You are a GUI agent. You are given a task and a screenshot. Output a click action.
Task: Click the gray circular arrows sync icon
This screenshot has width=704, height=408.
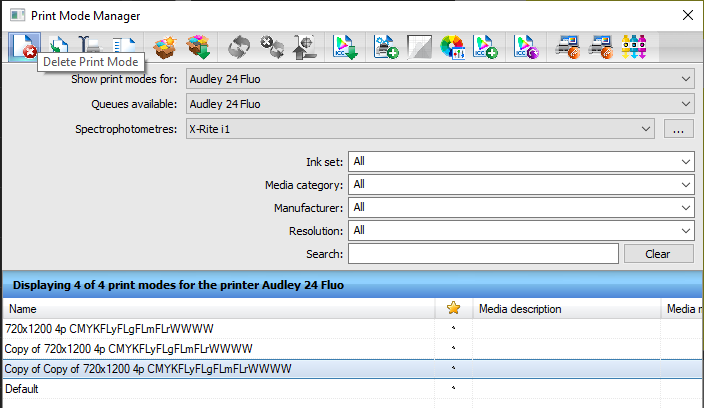238,47
